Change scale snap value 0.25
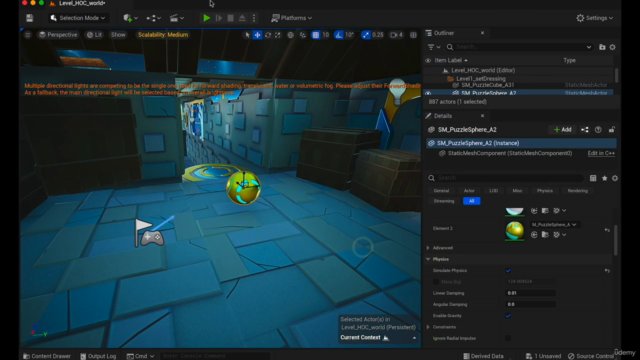This screenshot has height=360, width=640. (378, 35)
